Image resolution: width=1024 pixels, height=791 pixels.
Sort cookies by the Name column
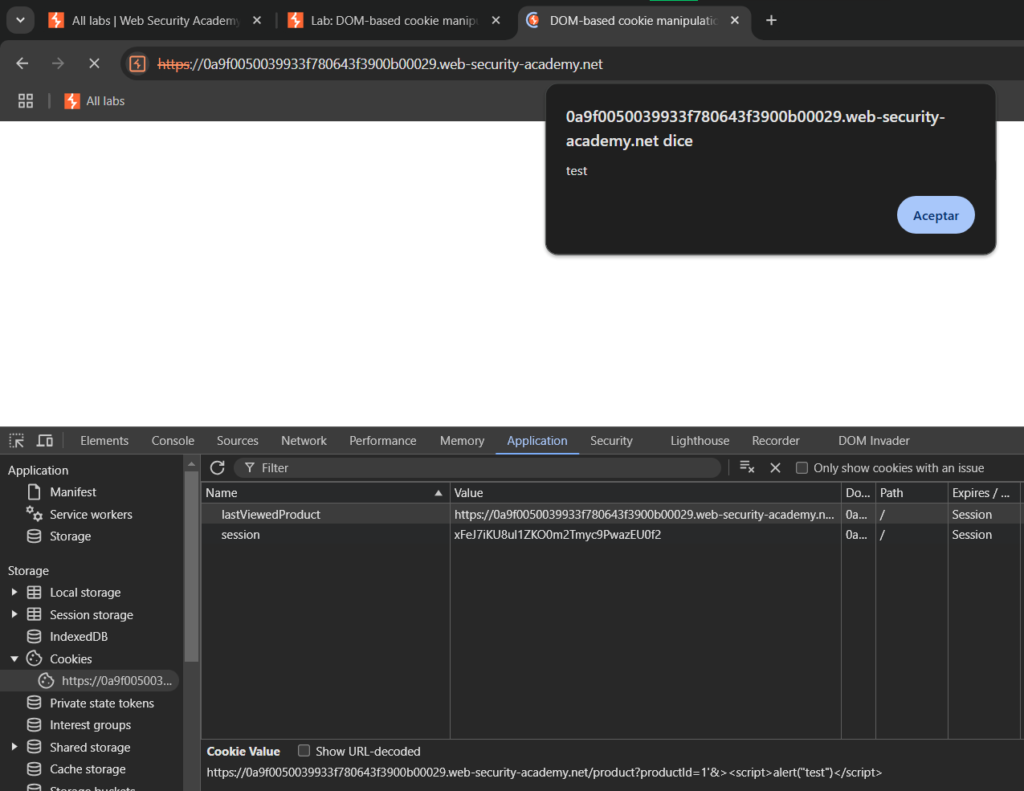pos(325,493)
